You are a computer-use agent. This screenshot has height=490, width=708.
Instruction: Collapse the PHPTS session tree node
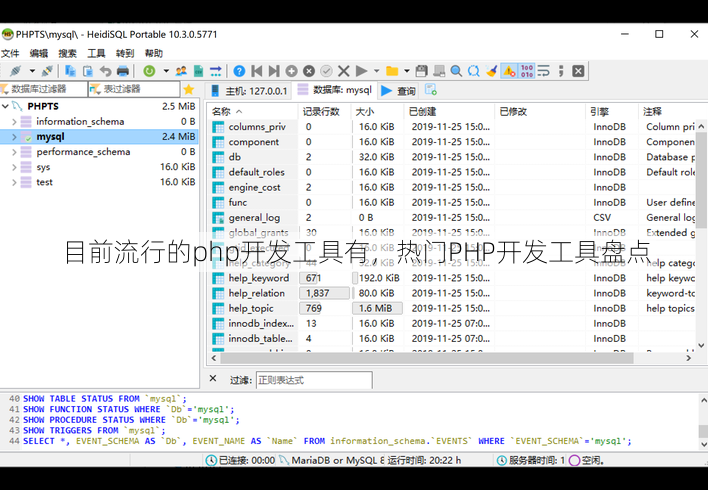(5, 106)
